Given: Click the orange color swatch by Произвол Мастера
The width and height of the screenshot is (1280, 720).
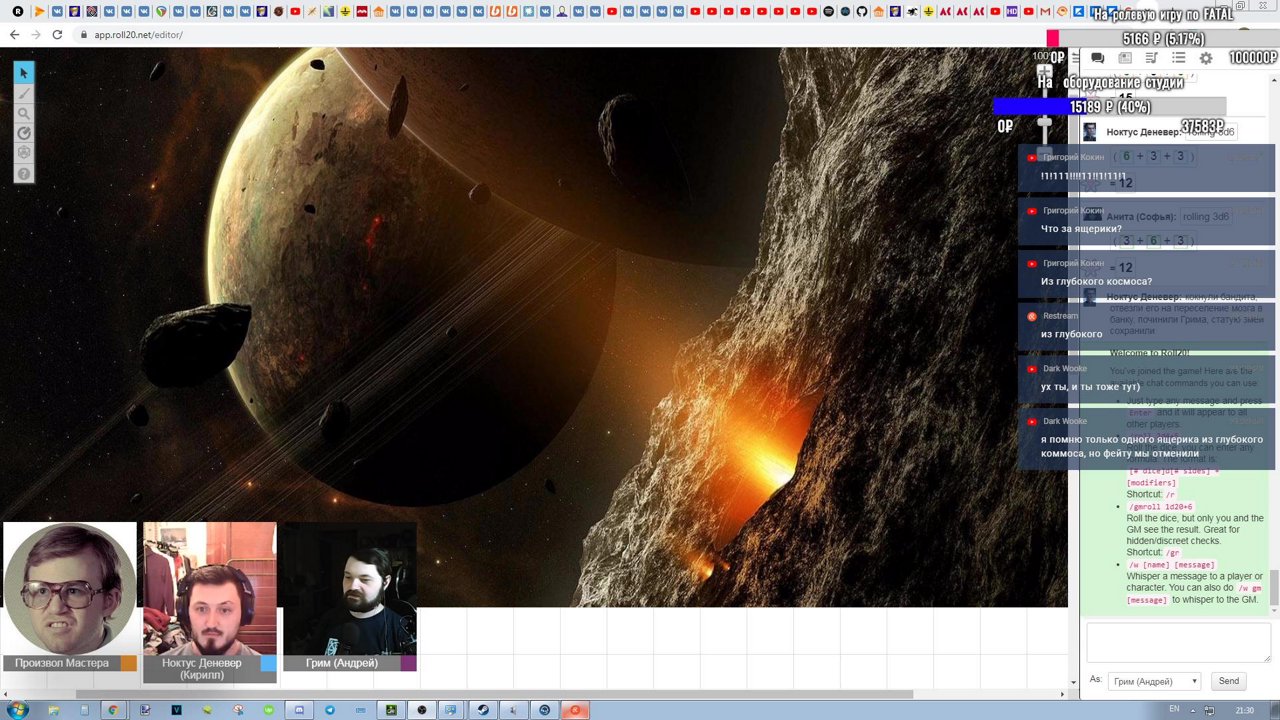Looking at the screenshot, I should coord(128,663).
